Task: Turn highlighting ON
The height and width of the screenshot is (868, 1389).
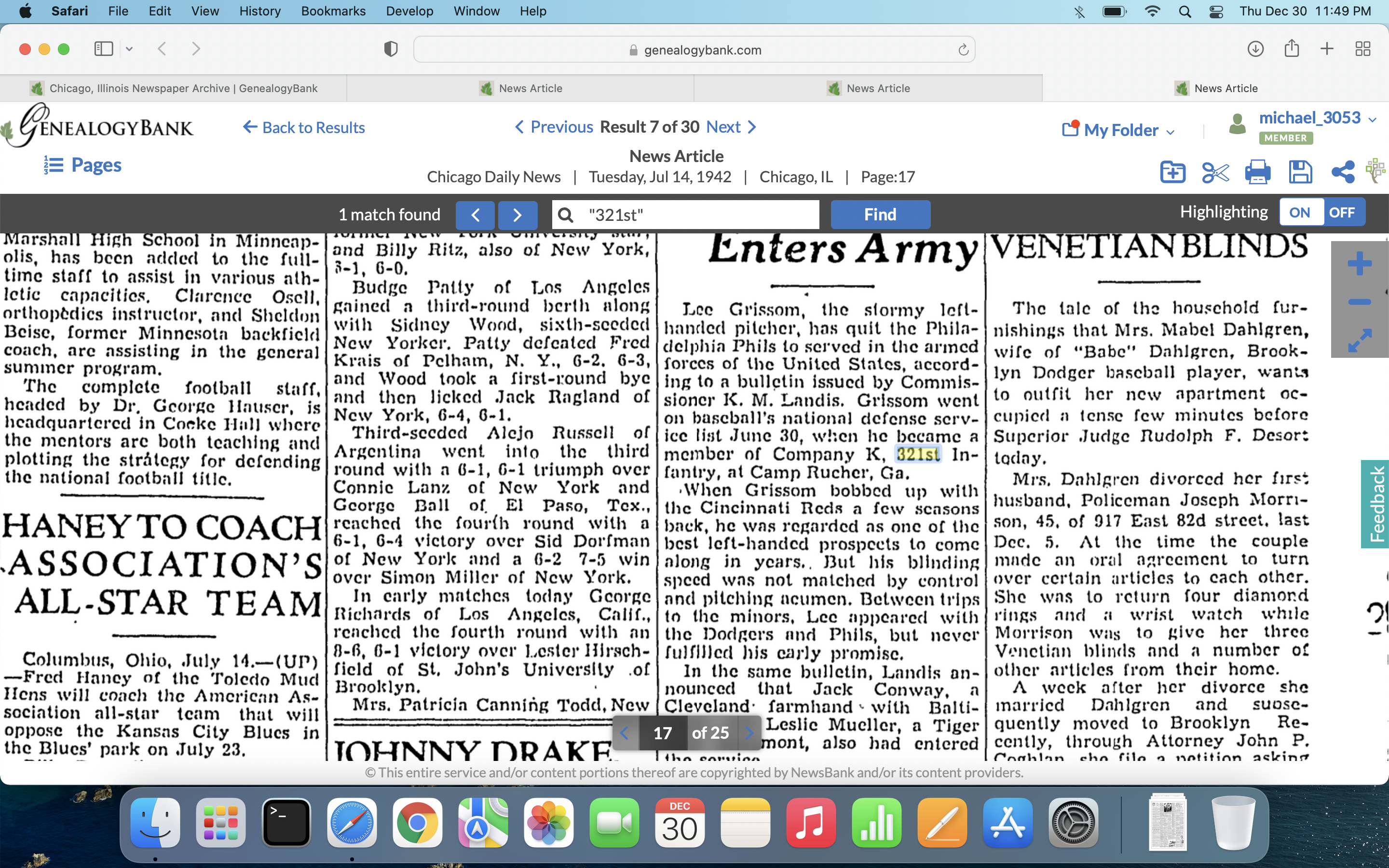Action: 1299,213
